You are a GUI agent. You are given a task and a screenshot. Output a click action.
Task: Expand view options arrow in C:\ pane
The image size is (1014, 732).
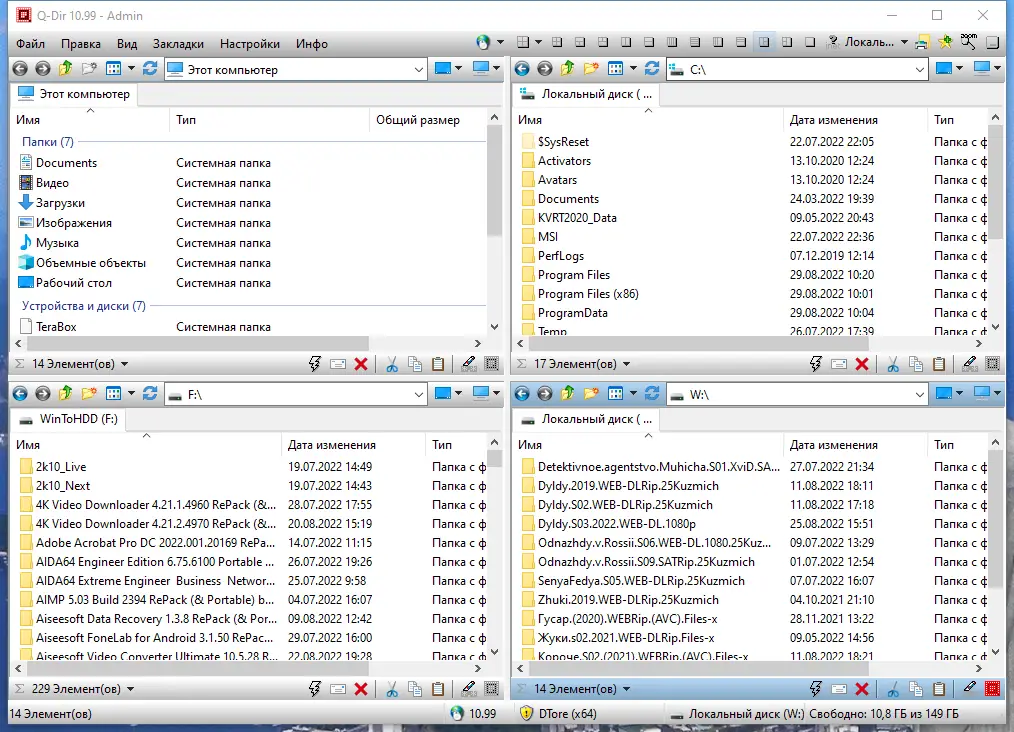click(633, 69)
